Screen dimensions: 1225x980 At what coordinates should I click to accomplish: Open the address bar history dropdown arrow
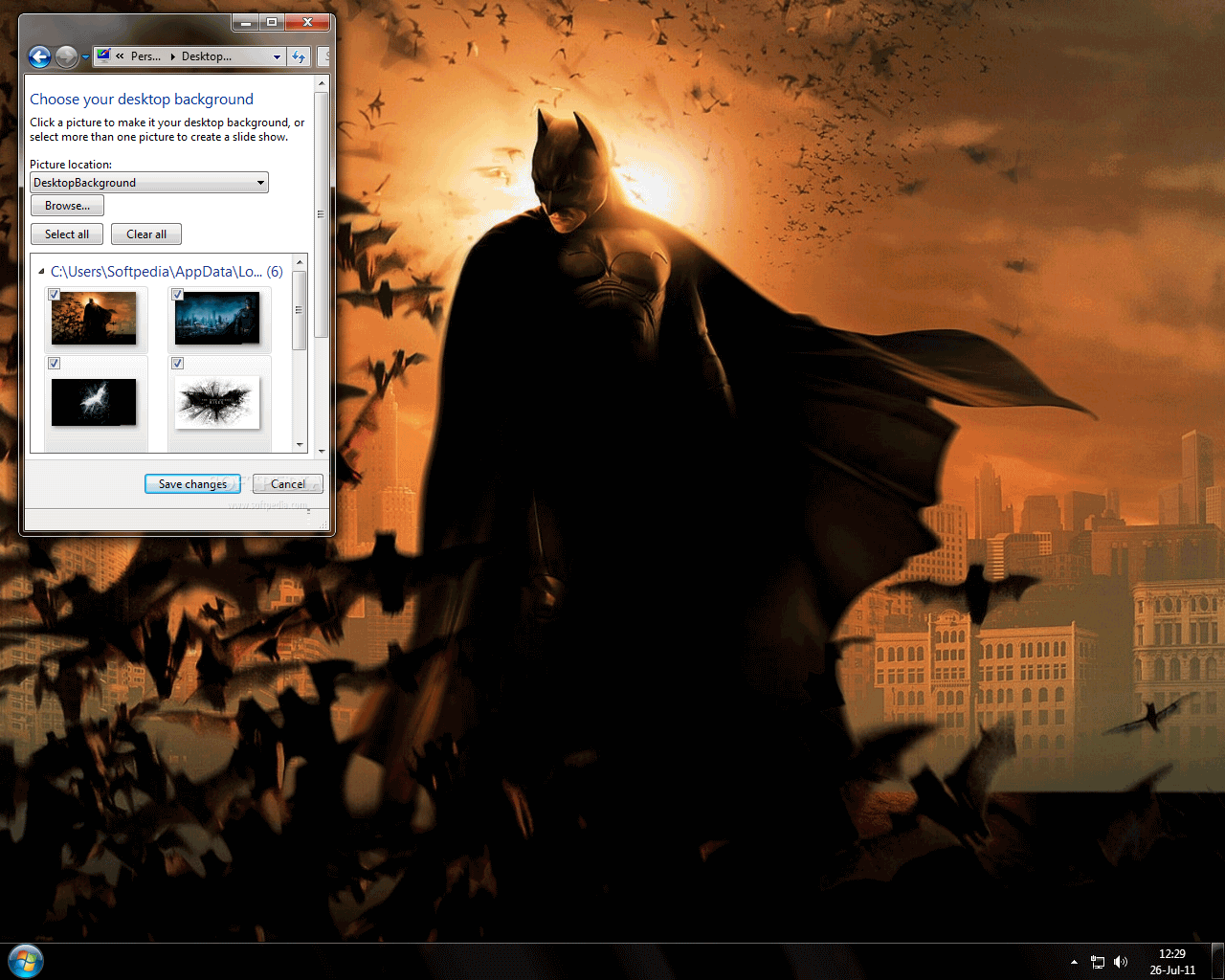pyautogui.click(x=277, y=56)
